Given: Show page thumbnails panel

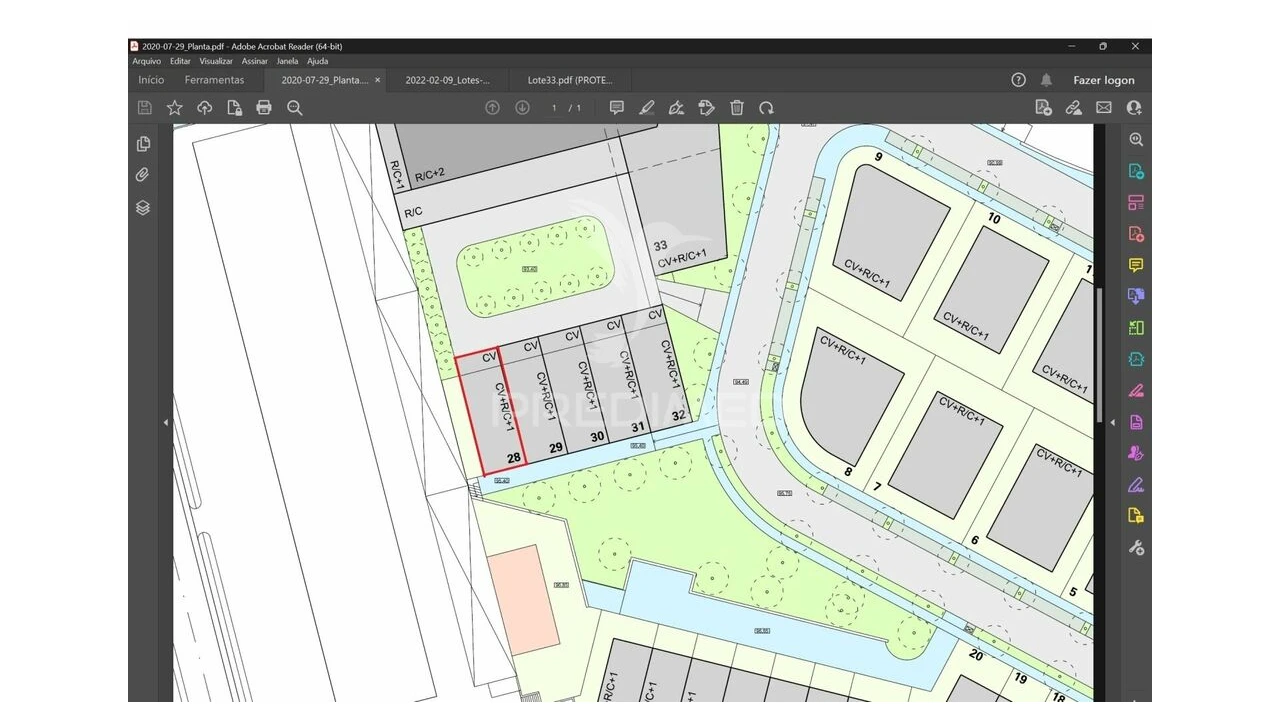Looking at the screenshot, I should coord(143,144).
